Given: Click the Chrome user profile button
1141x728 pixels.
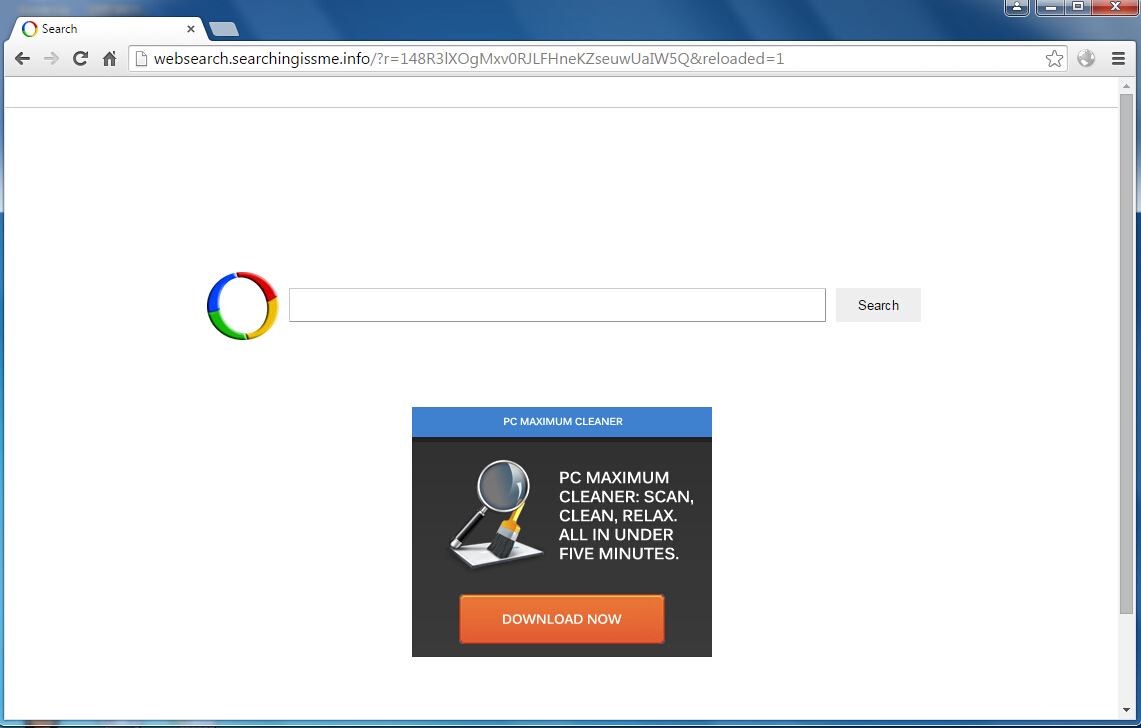Looking at the screenshot, I should point(1017,7).
